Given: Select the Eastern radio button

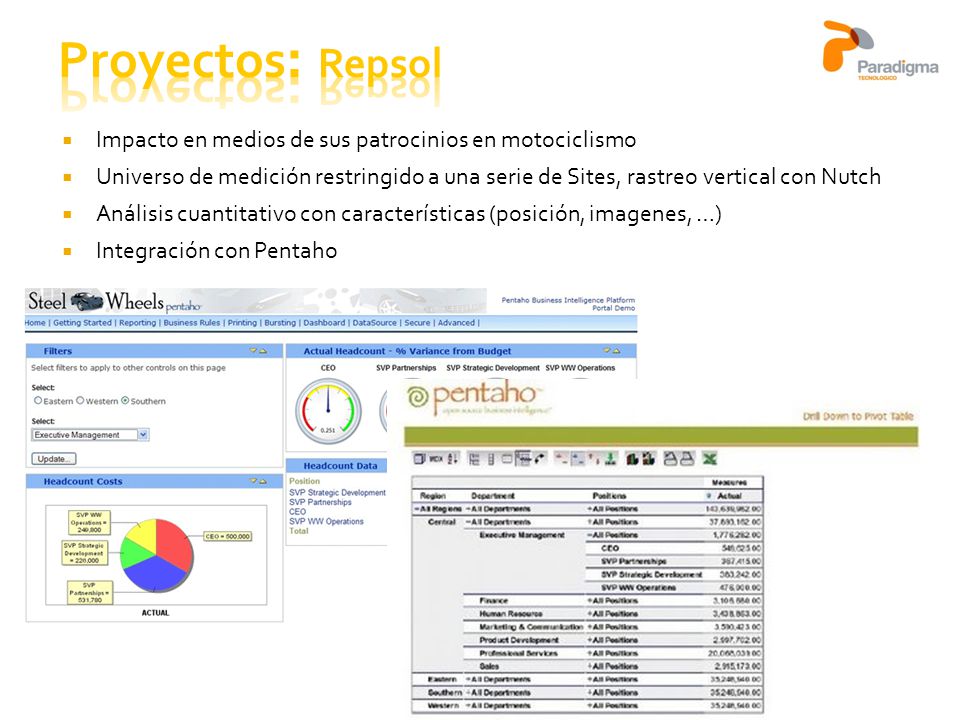Looking at the screenshot, I should [38, 400].
